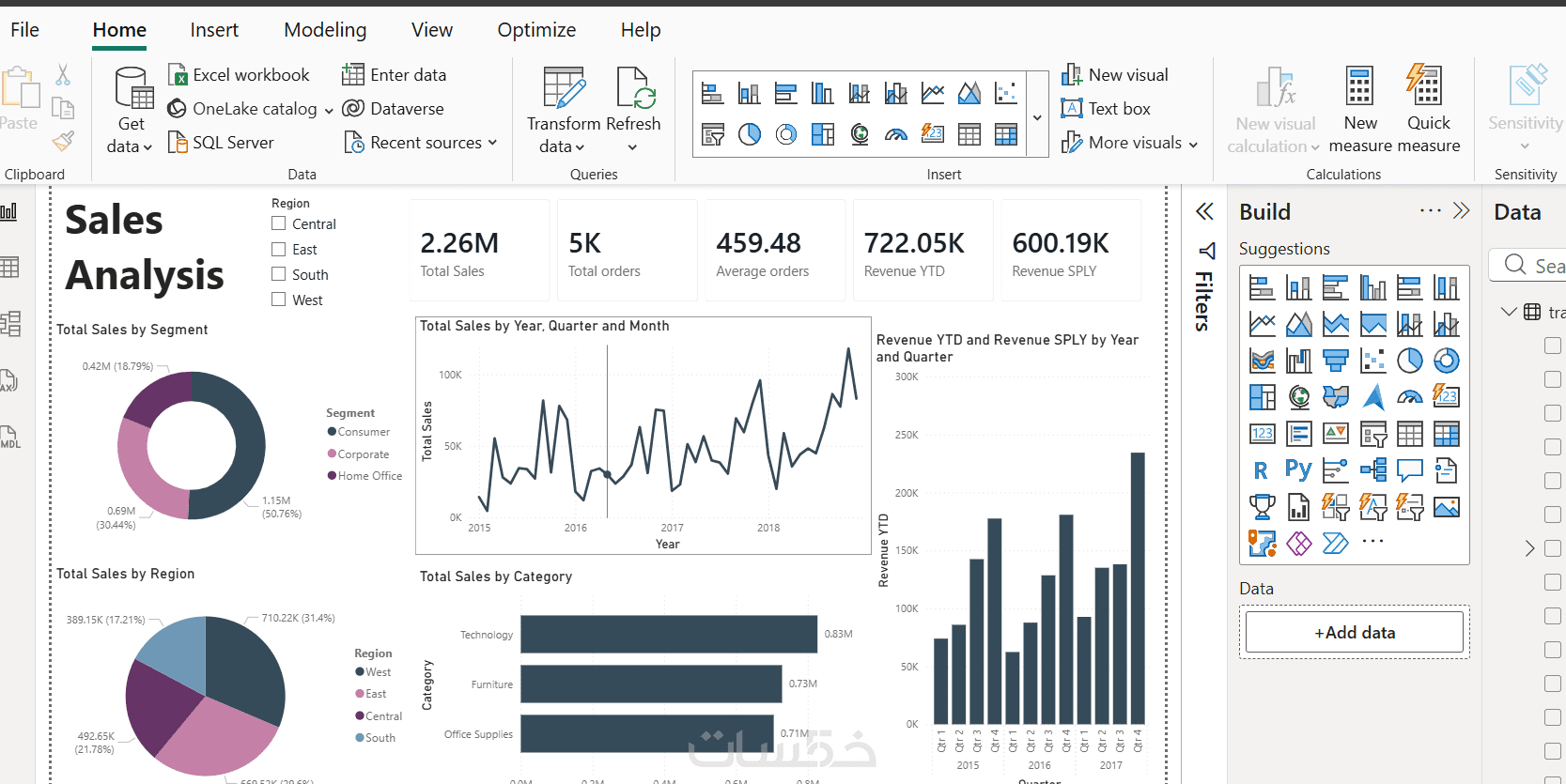This screenshot has height=784, width=1566.
Task: Choose the Decomposition tree visual
Action: [1373, 470]
